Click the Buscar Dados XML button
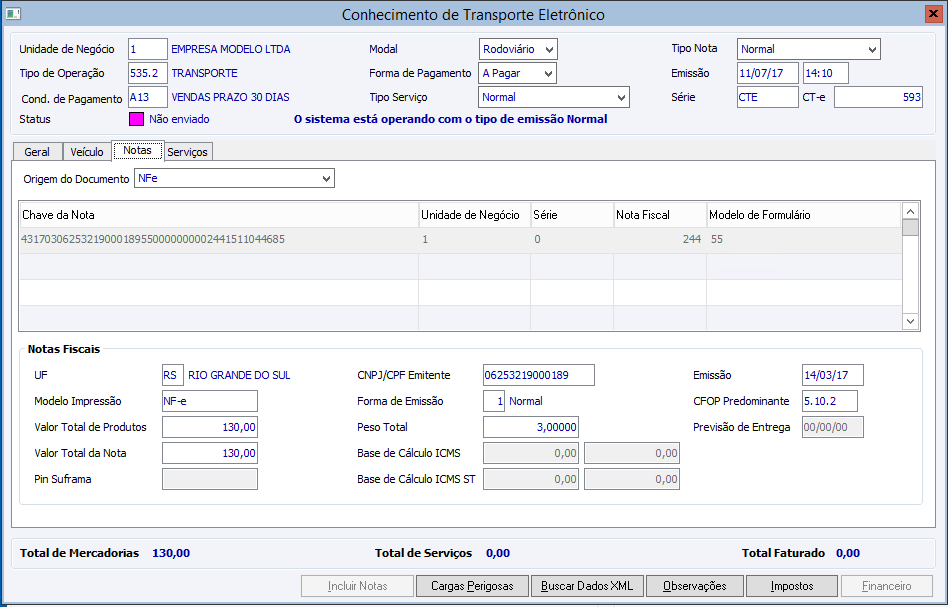 (x=586, y=586)
